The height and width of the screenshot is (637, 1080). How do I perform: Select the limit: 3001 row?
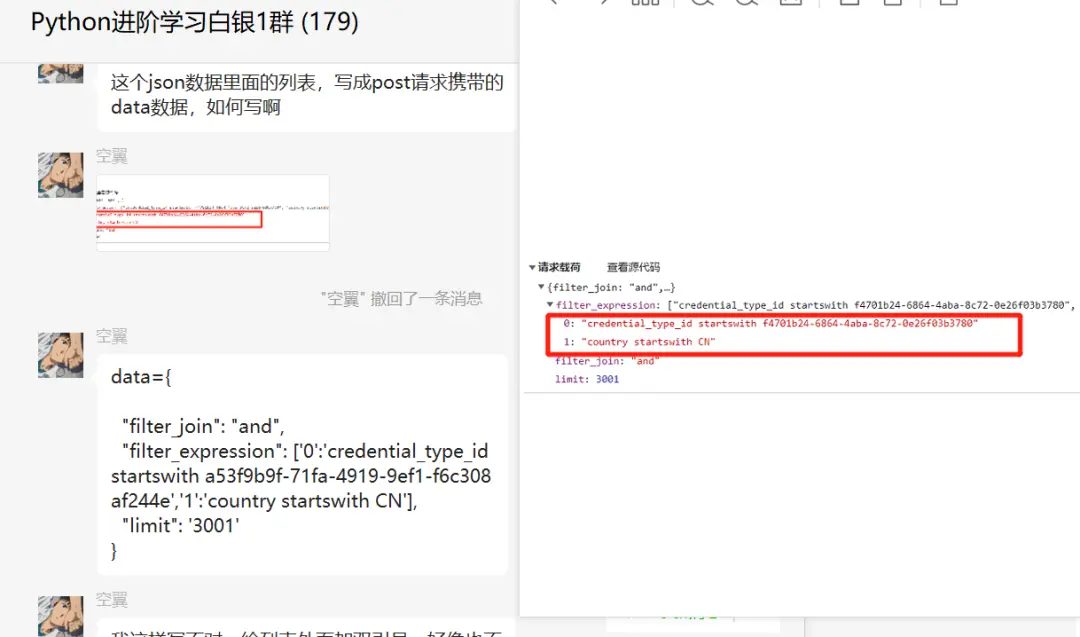coord(587,379)
